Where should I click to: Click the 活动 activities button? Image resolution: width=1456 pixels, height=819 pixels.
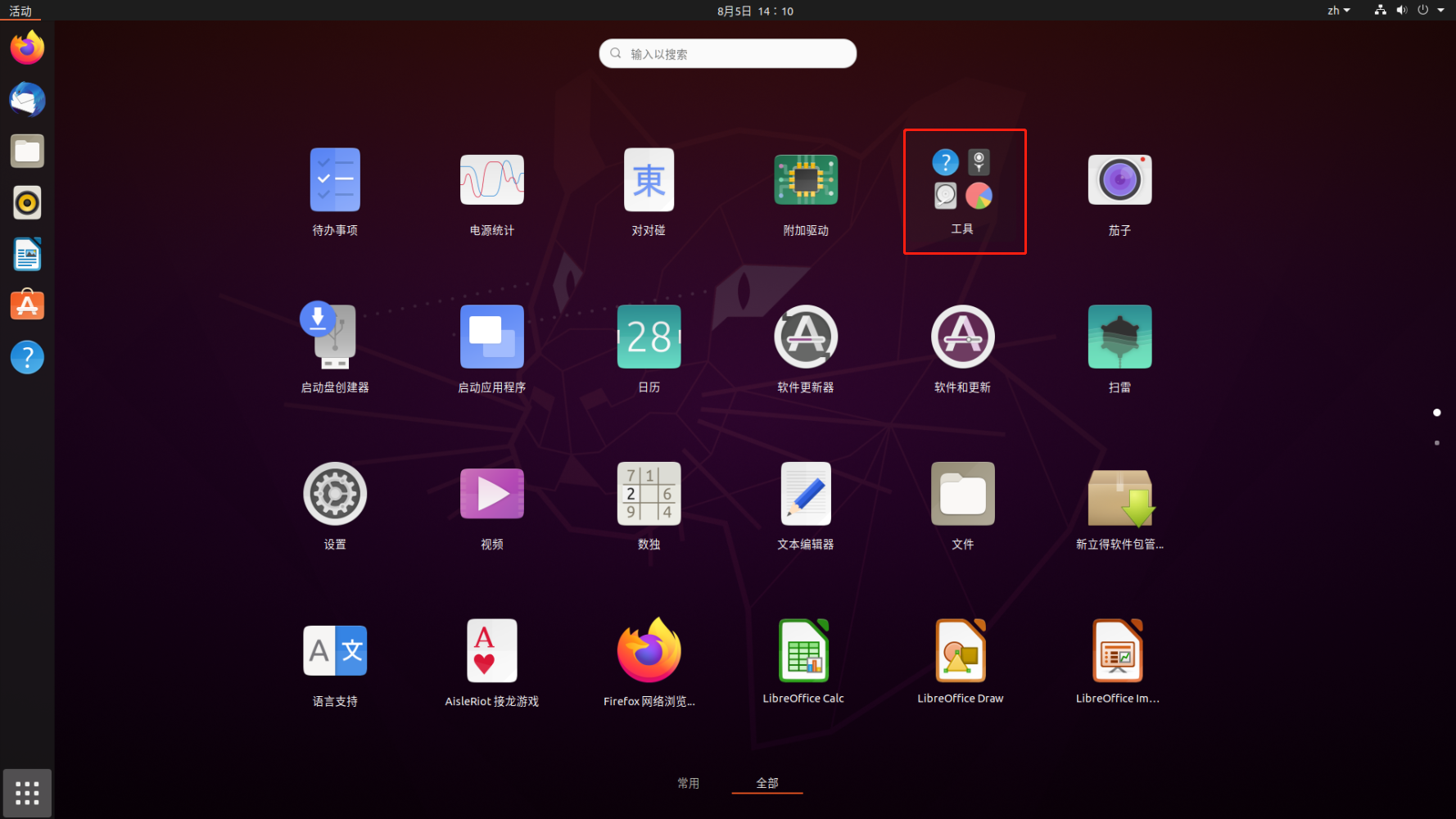point(20,11)
